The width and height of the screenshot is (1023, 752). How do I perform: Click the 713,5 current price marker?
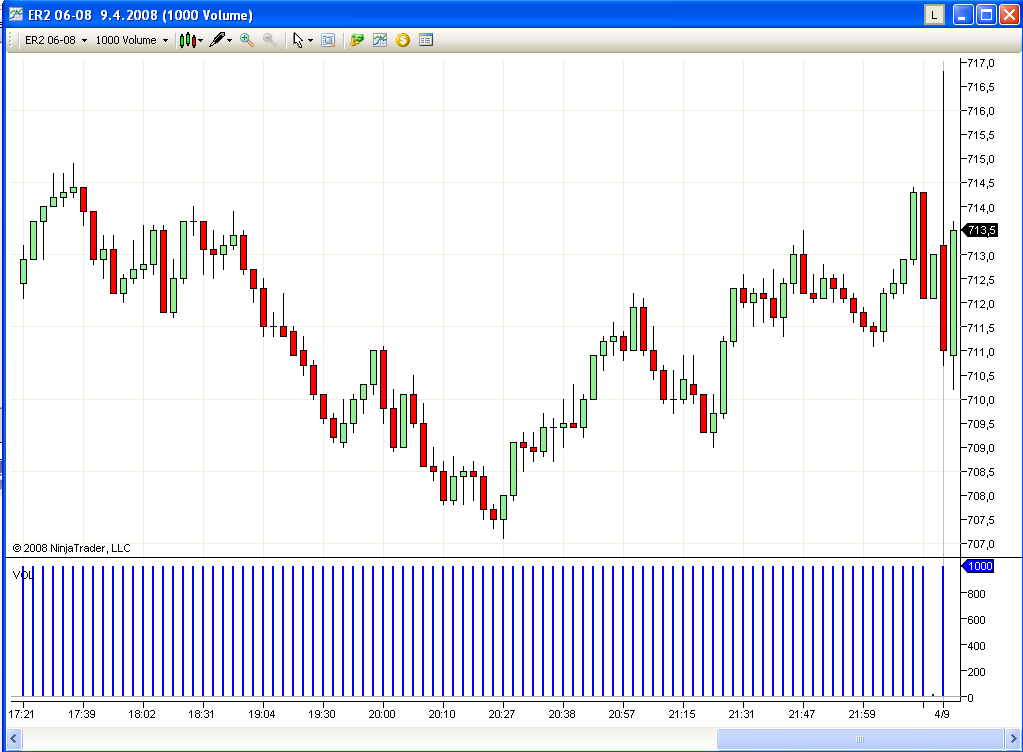tap(980, 230)
